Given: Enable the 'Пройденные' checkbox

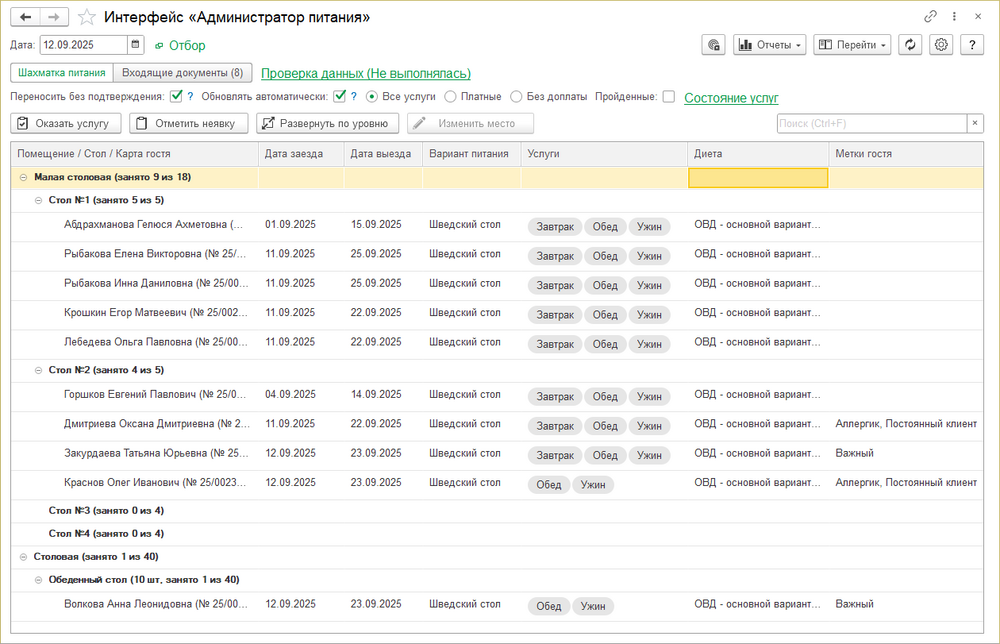Looking at the screenshot, I should click(668, 97).
